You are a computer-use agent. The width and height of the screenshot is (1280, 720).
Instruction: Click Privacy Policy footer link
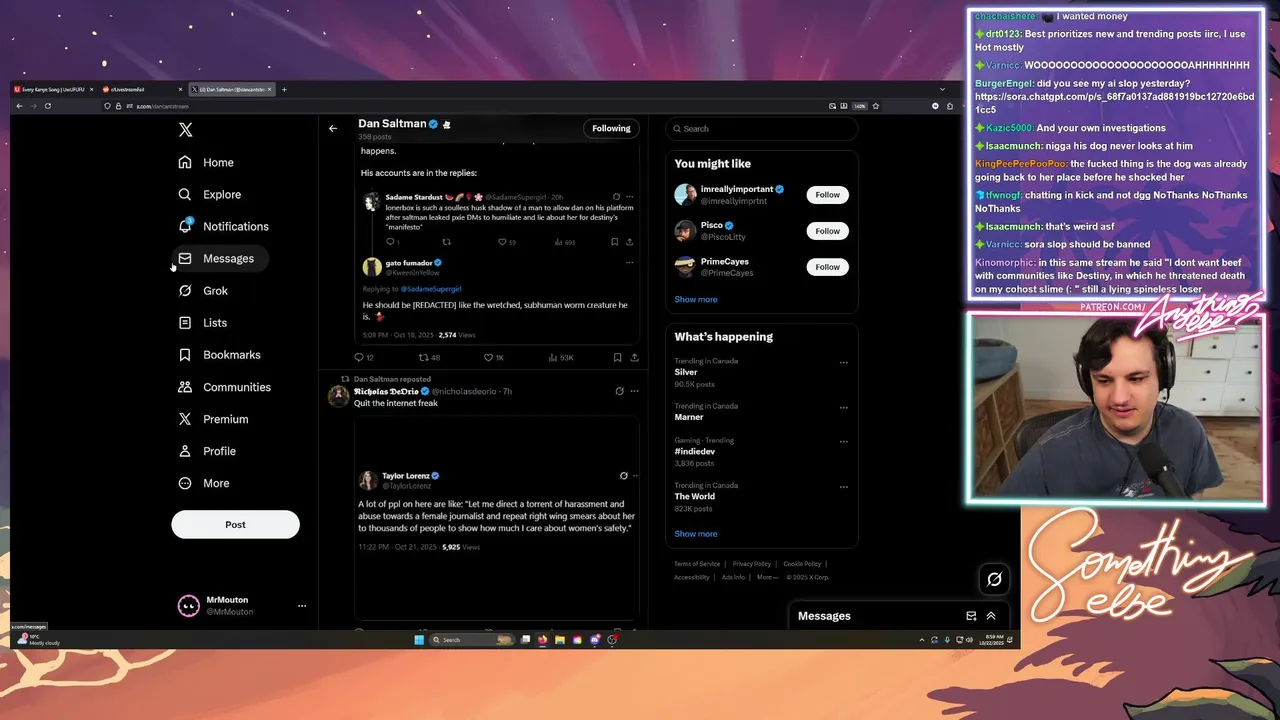[751, 564]
